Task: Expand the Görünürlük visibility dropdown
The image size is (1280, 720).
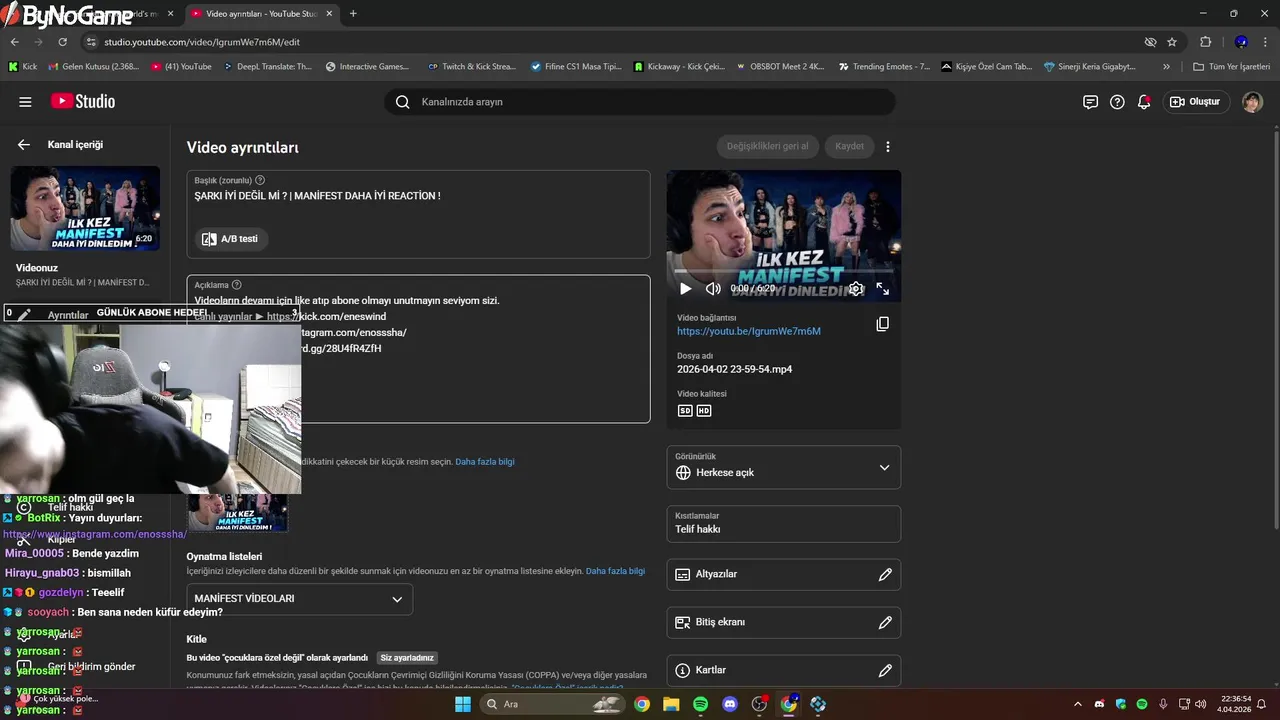Action: pos(784,467)
